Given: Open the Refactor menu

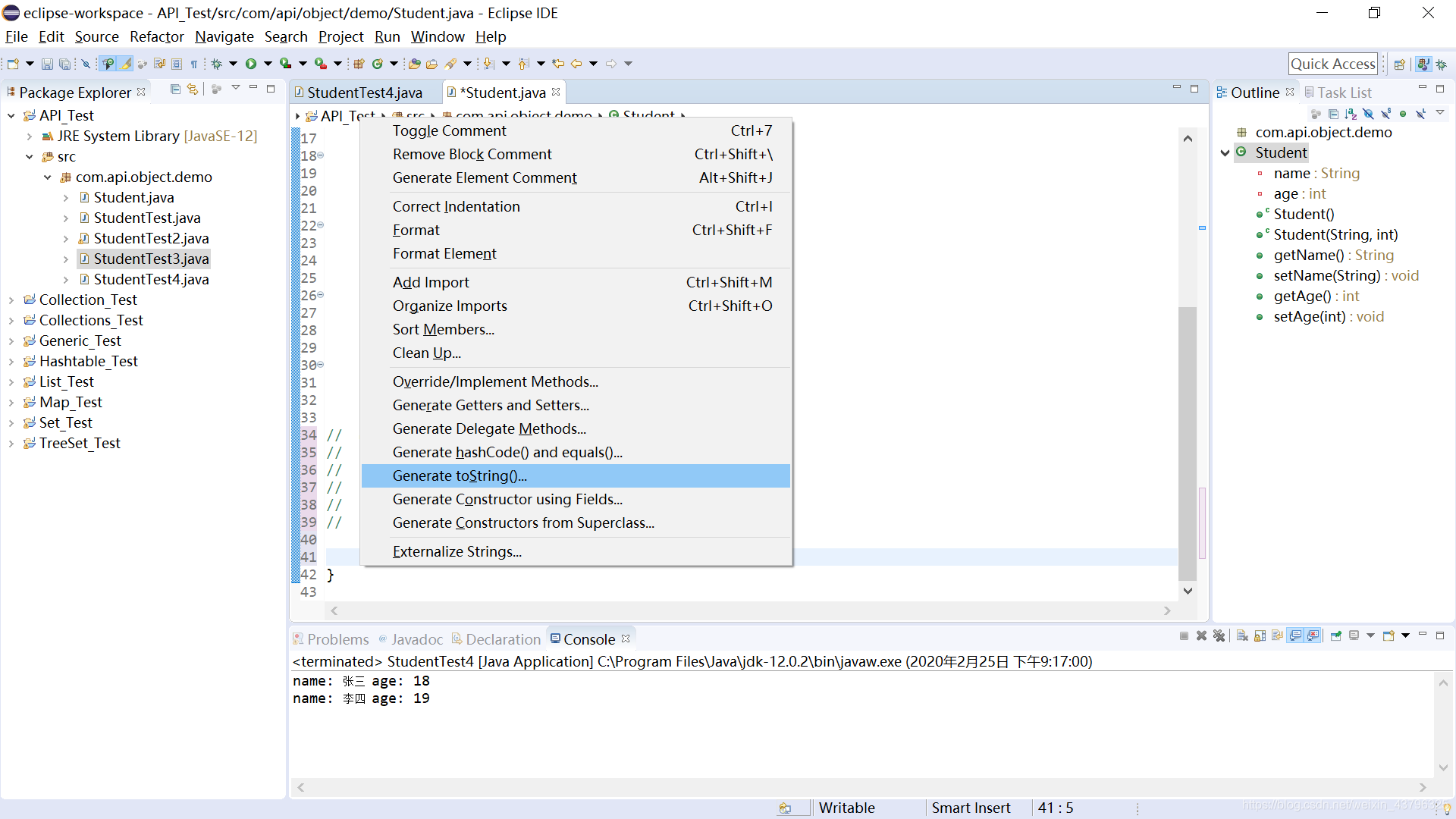Looking at the screenshot, I should [156, 36].
